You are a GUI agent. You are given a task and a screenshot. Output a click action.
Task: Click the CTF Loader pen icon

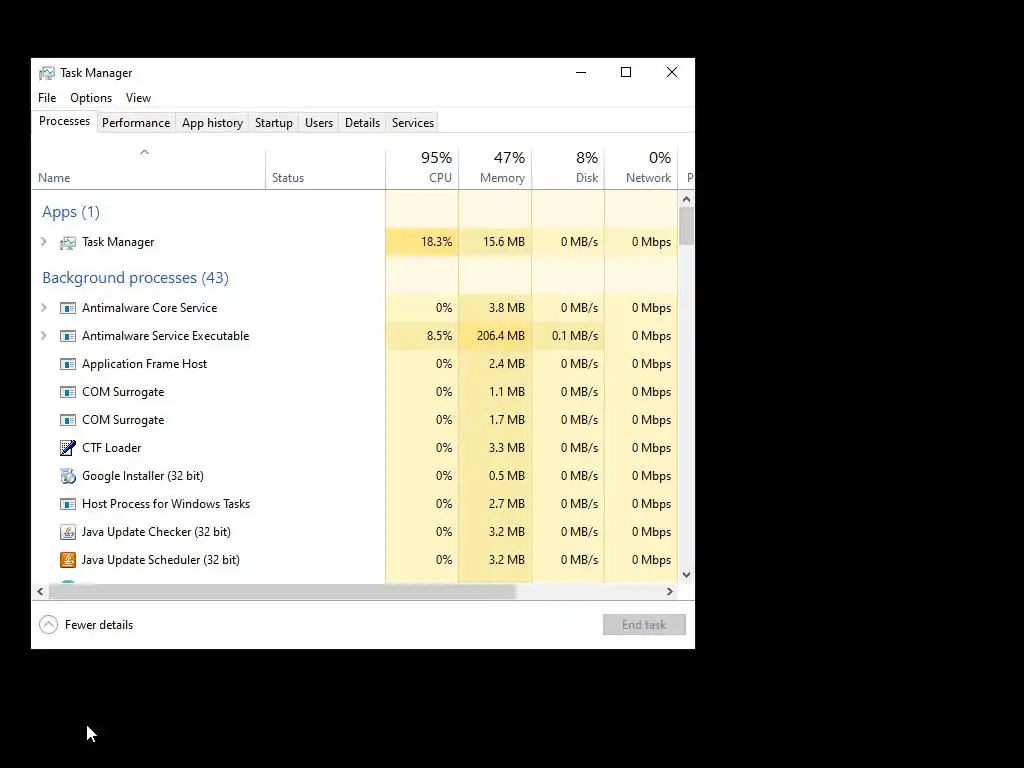[68, 447]
